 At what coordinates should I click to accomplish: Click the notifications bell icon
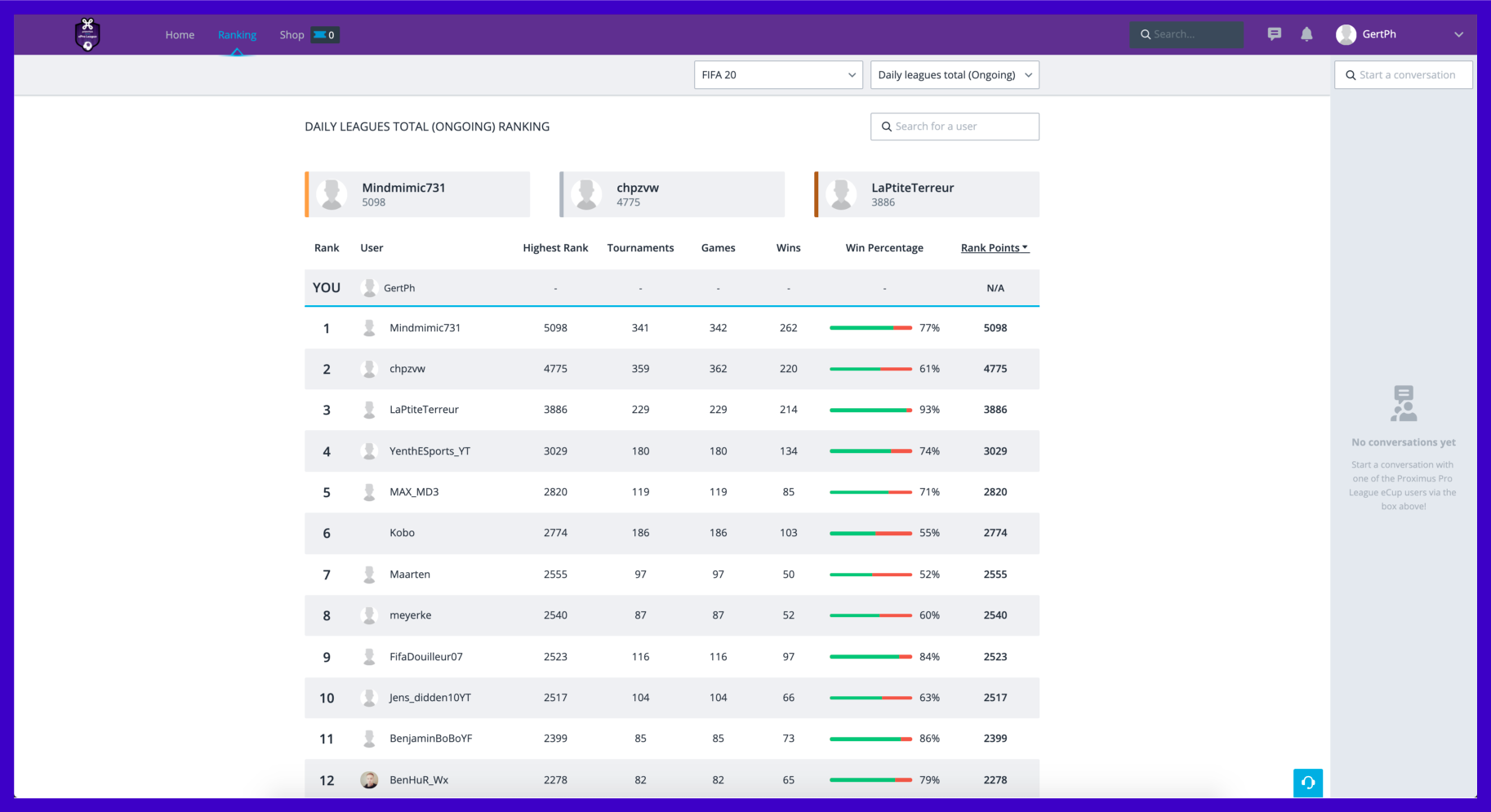pyautogui.click(x=1306, y=34)
